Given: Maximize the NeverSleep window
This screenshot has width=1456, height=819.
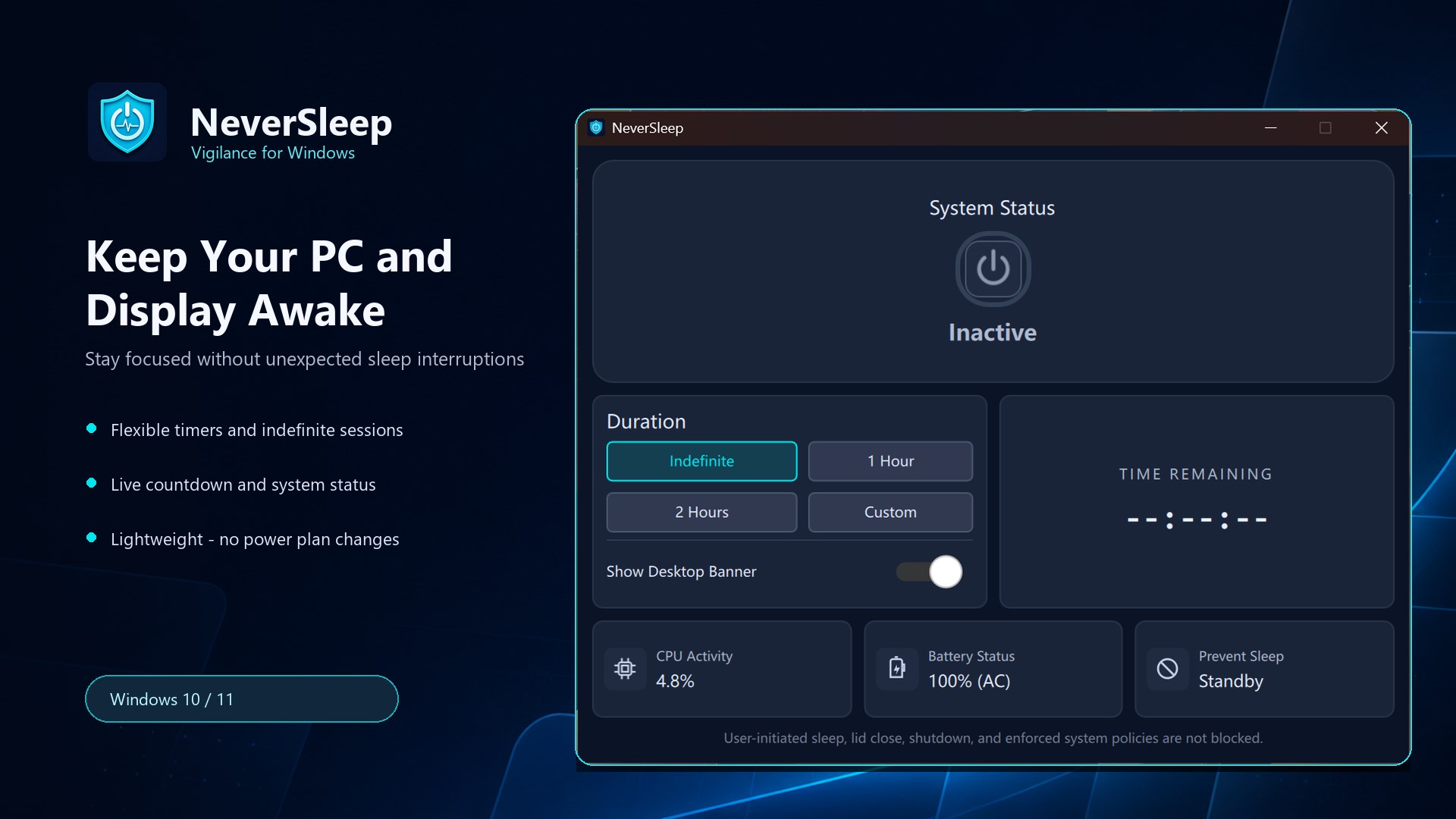Looking at the screenshot, I should [x=1326, y=128].
